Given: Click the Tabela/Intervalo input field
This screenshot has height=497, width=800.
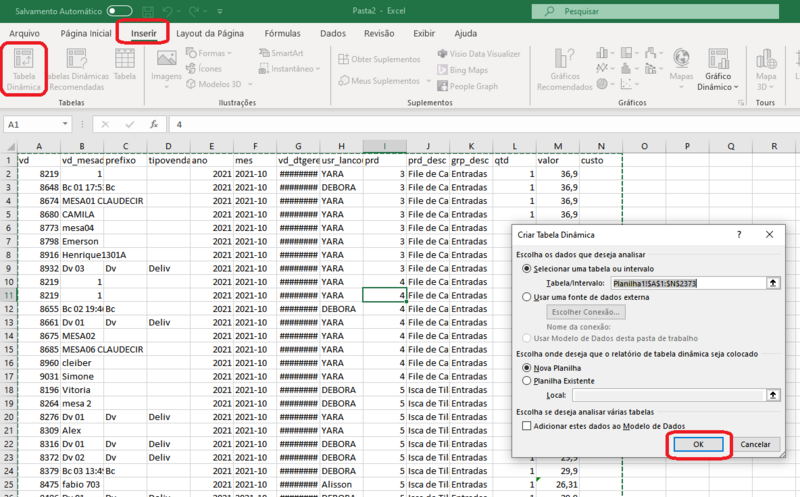Looking at the screenshot, I should click(x=688, y=283).
